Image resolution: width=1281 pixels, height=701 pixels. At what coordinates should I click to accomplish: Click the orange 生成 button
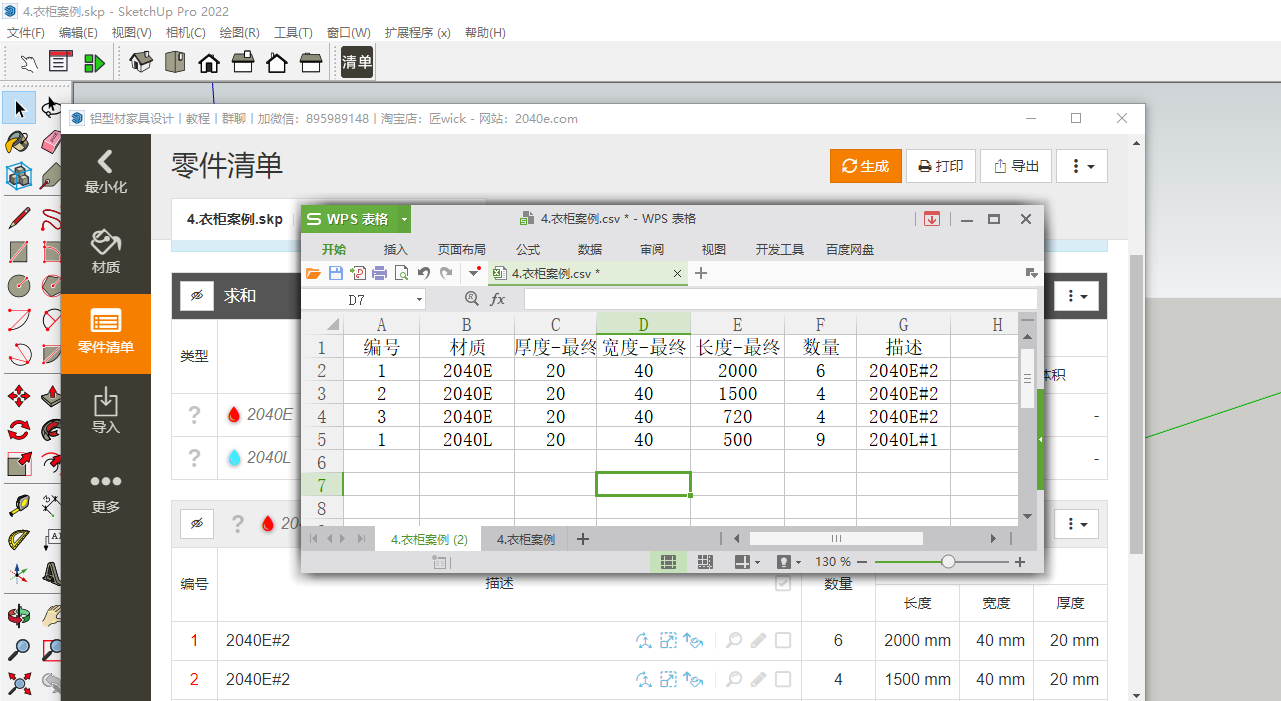pyautogui.click(x=866, y=165)
